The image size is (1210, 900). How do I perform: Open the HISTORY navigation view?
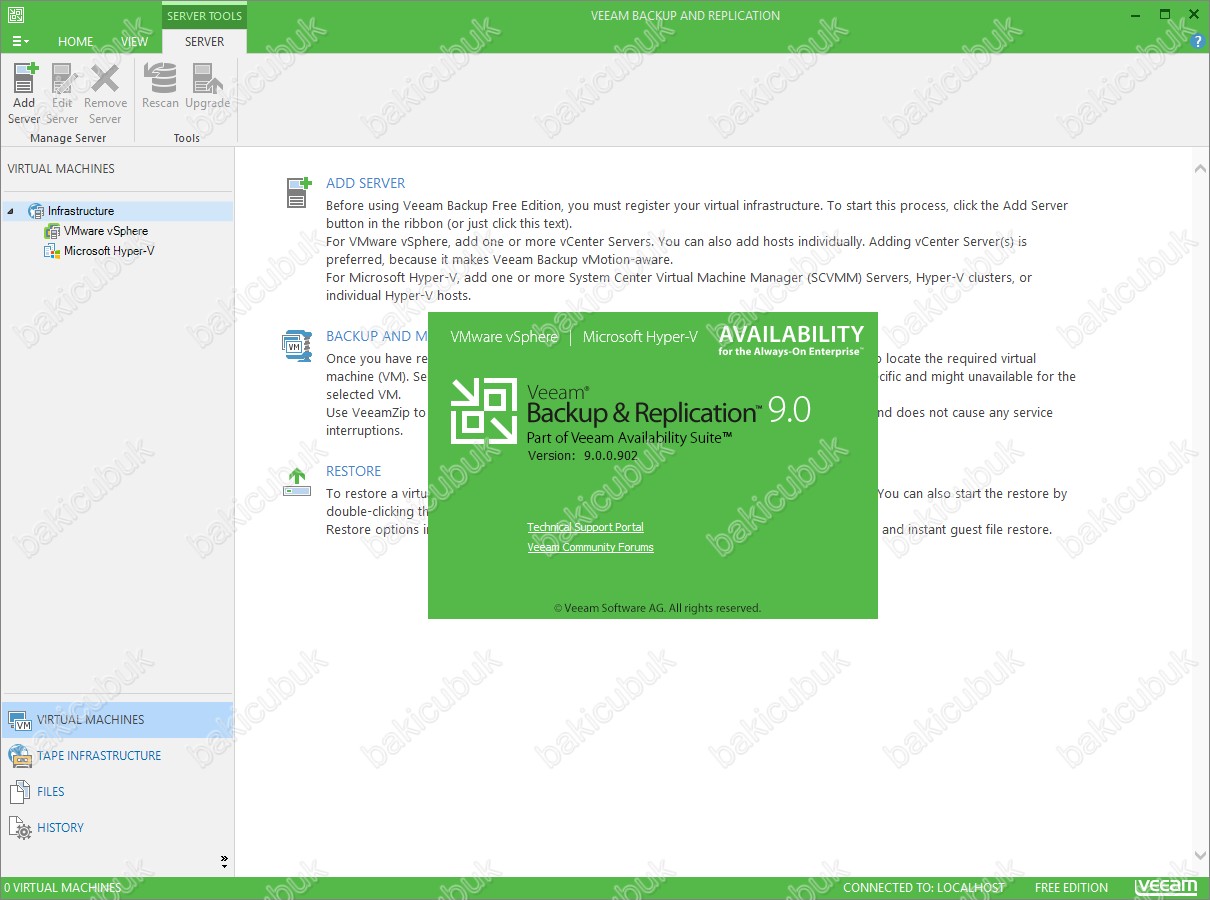coord(117,828)
